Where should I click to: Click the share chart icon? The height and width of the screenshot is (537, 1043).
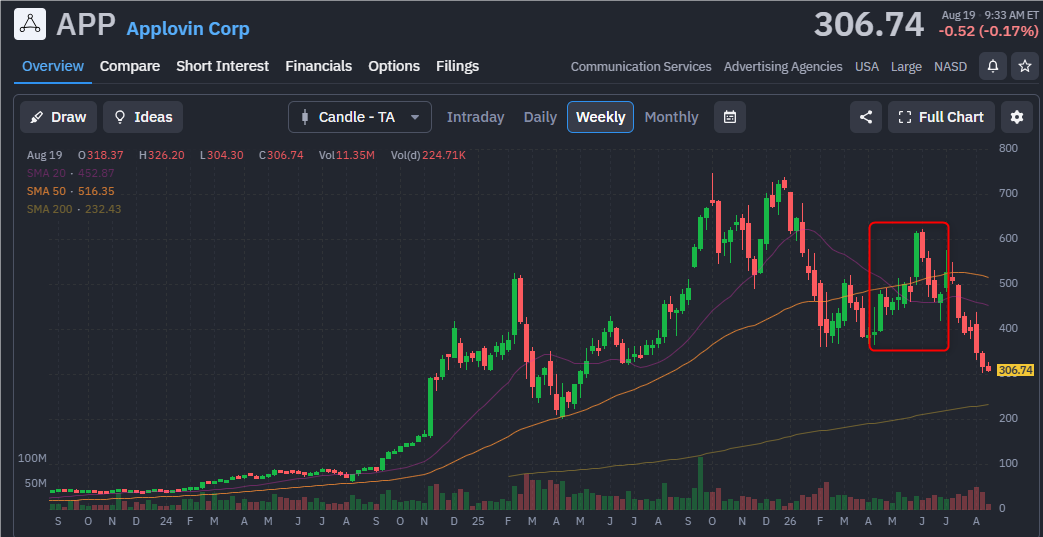866,117
